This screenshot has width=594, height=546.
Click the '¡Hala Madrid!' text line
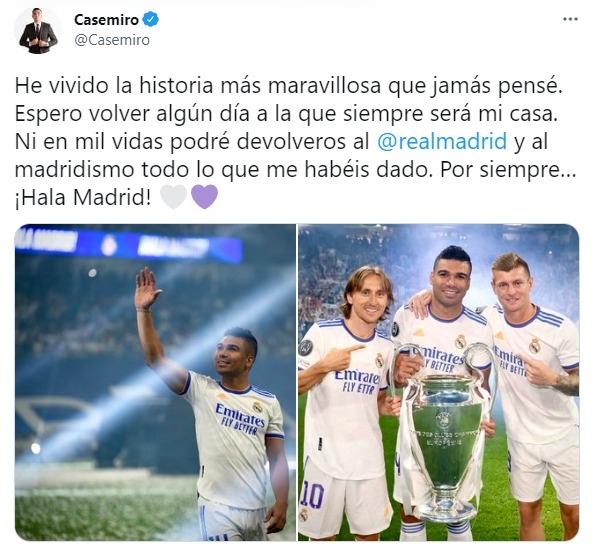pos(83,197)
